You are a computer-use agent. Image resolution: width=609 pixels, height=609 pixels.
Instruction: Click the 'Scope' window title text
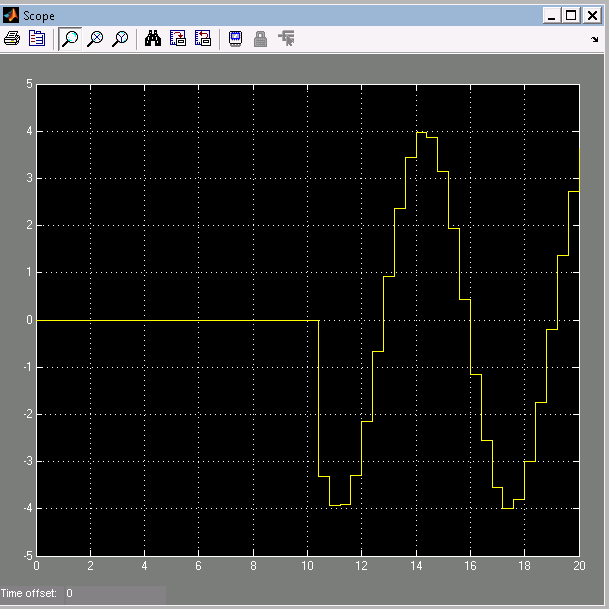coord(39,16)
